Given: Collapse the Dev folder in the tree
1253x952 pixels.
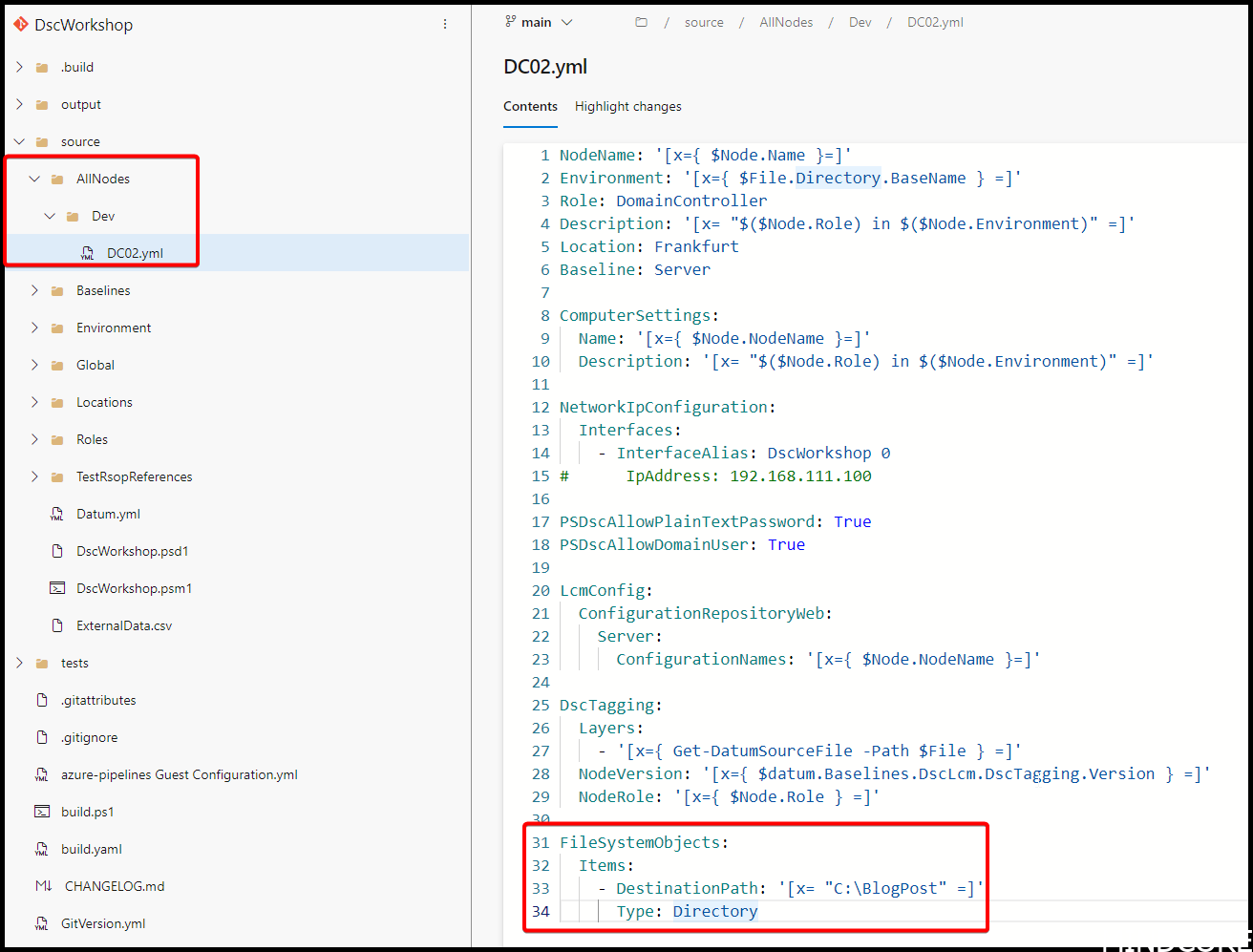Looking at the screenshot, I should [x=50, y=215].
